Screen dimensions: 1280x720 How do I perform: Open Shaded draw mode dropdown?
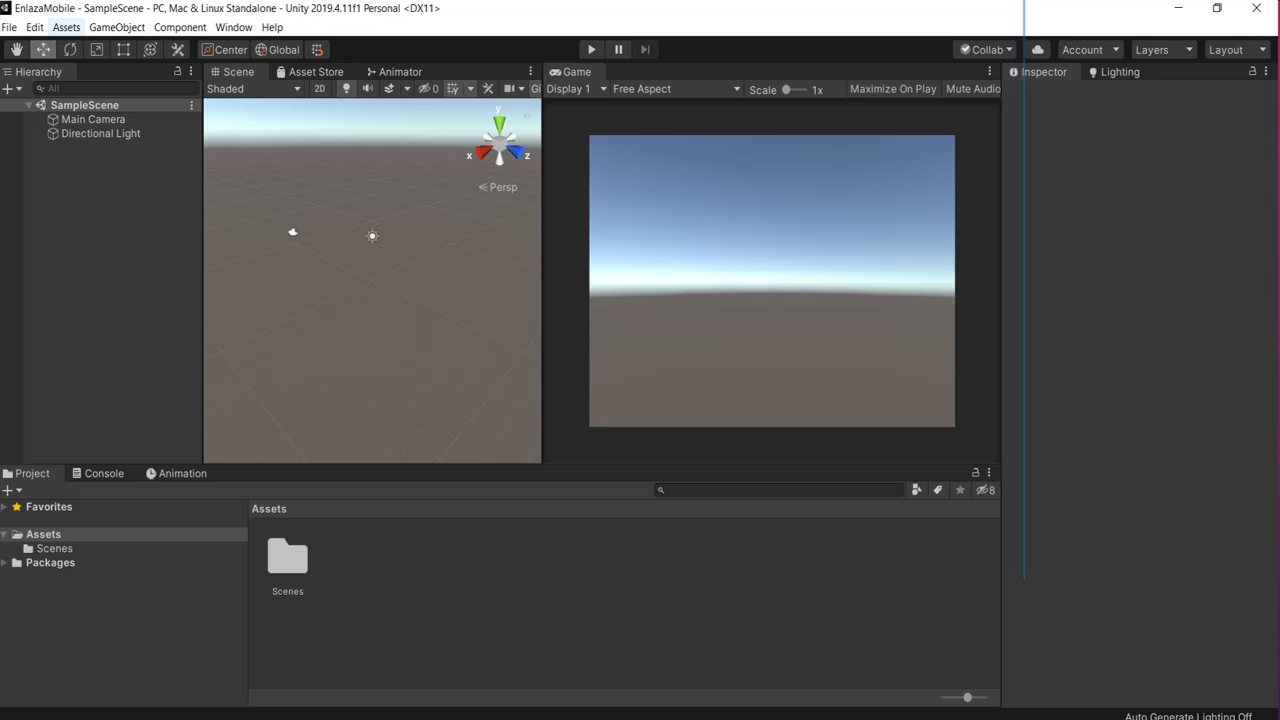[253, 89]
